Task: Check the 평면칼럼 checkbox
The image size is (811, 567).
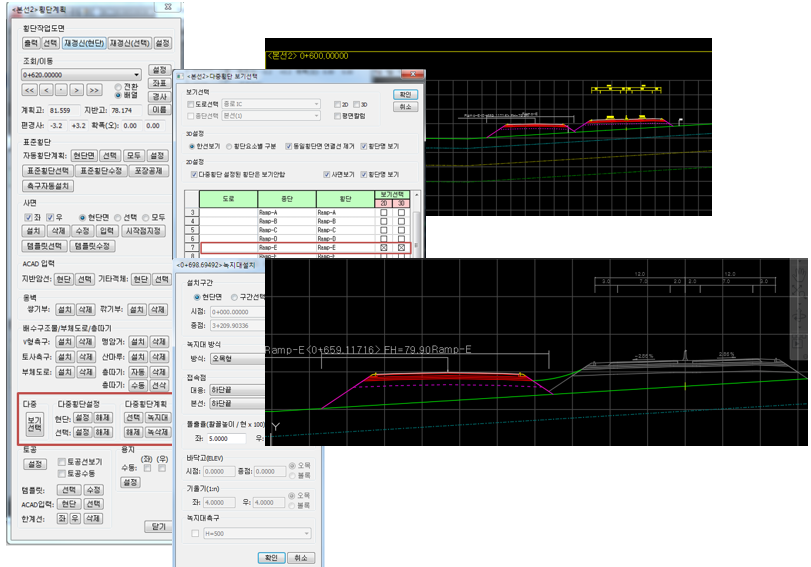Action: pos(338,116)
